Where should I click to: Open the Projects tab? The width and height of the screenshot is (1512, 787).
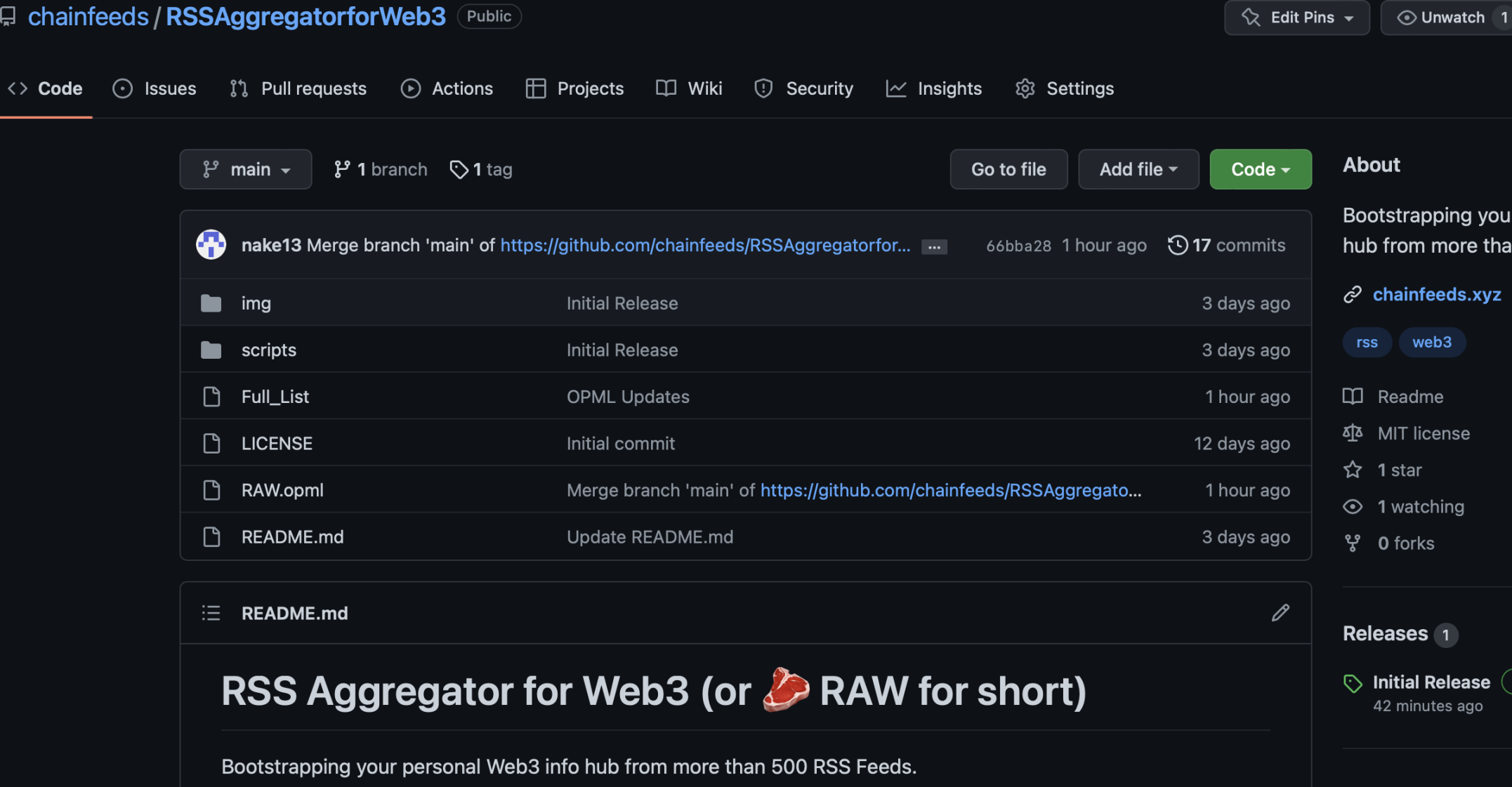pos(574,88)
